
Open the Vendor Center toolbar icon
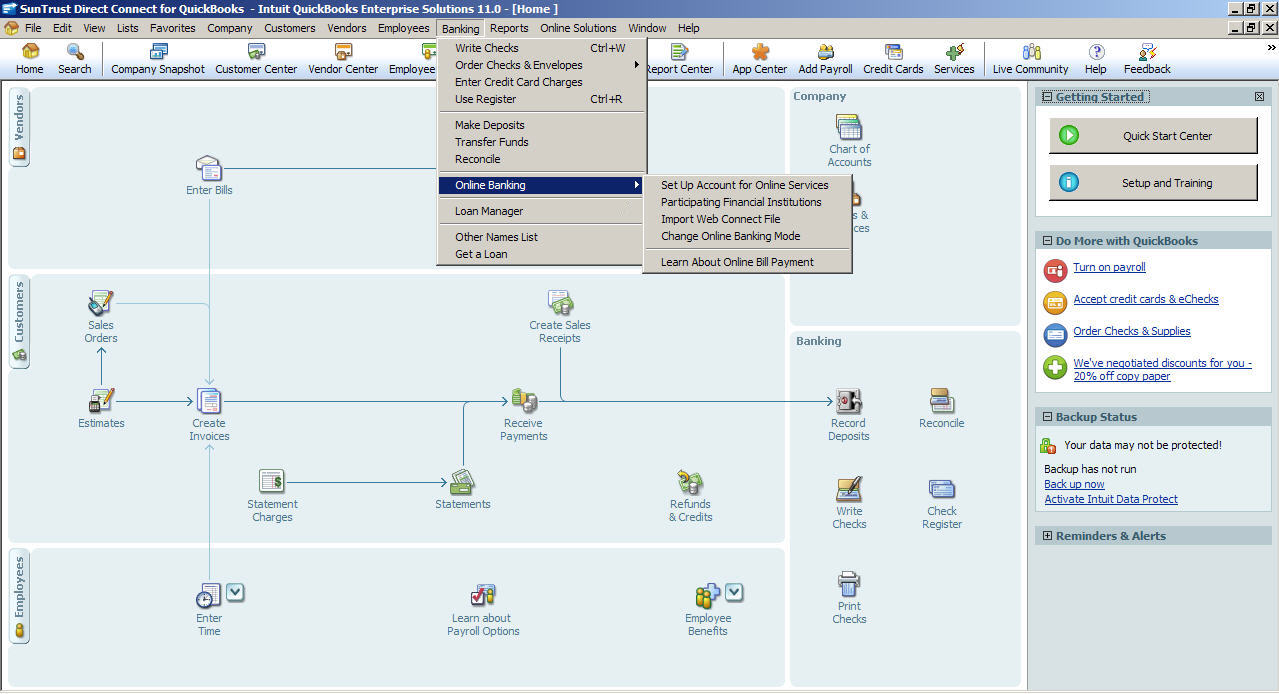pos(343,59)
